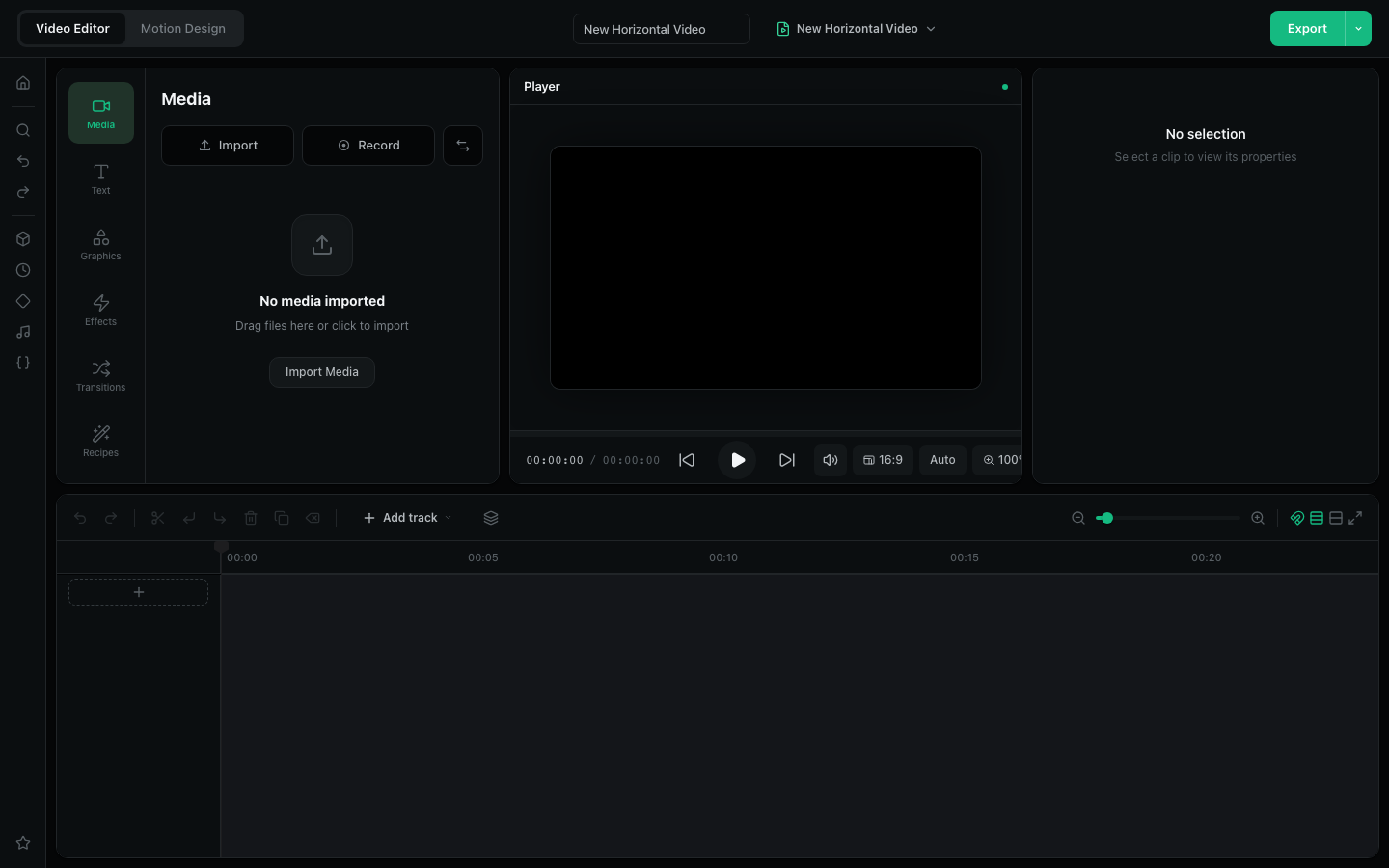Click the player progress bar
Image resolution: width=1389 pixels, height=868 pixels.
(x=766, y=433)
